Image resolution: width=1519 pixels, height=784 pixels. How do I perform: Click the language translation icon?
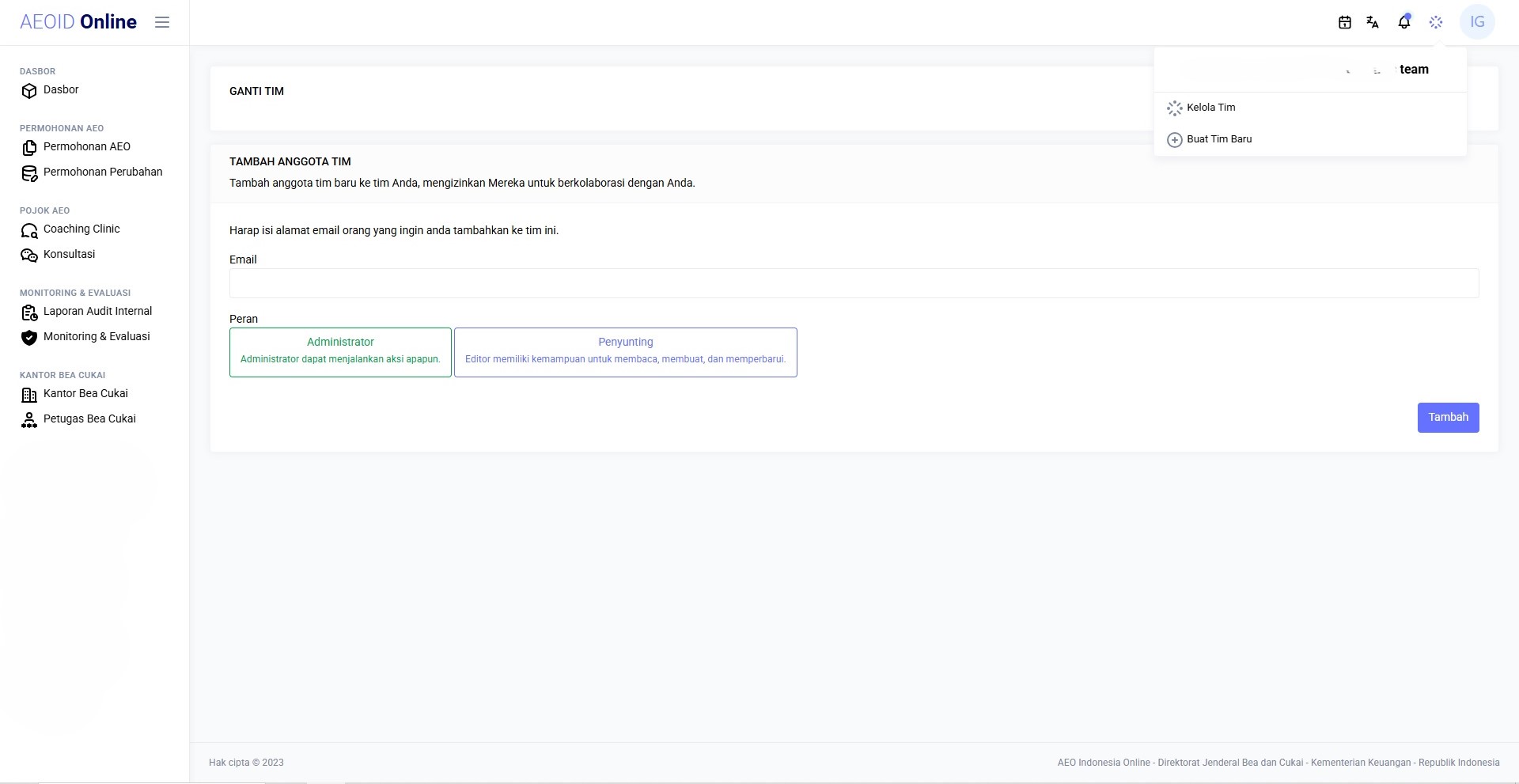1373,22
